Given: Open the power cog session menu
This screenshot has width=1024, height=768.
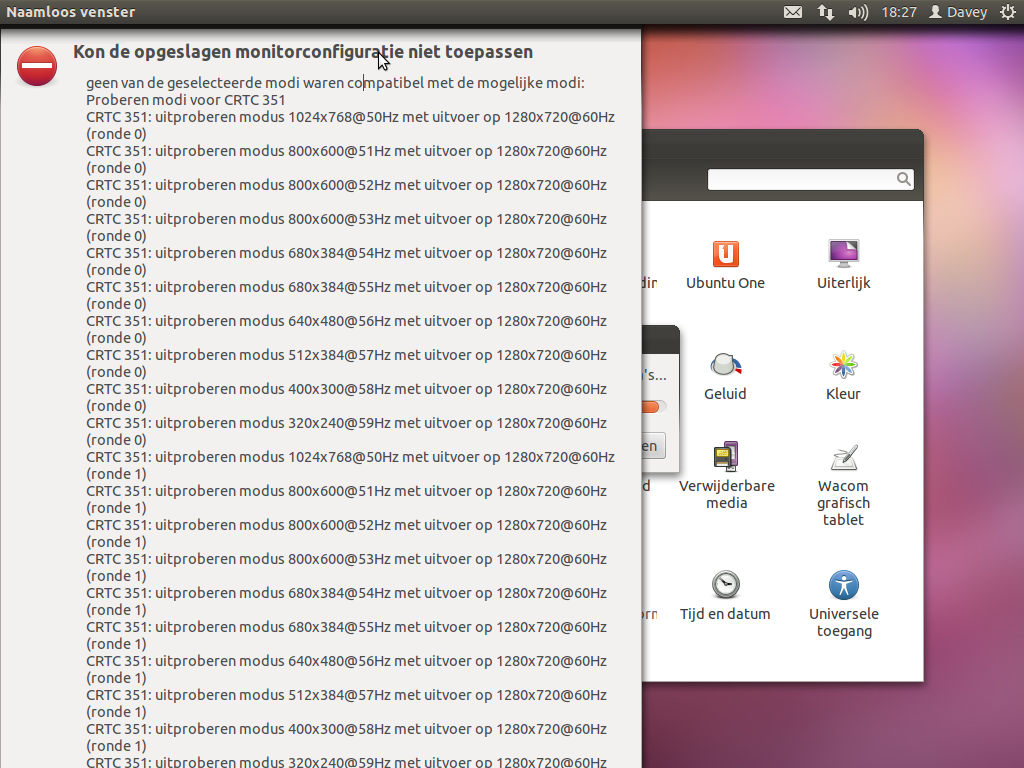Looking at the screenshot, I should [x=1007, y=12].
